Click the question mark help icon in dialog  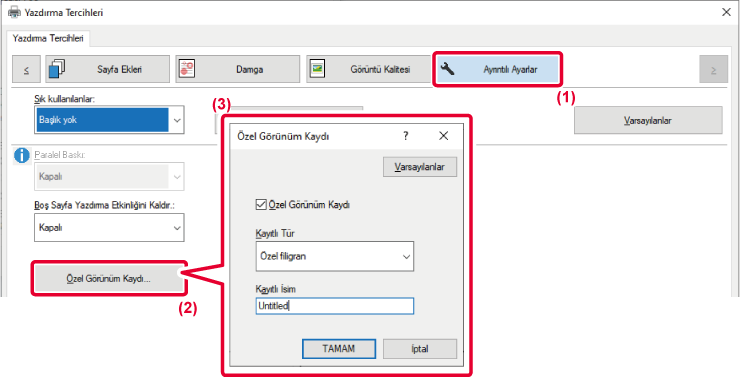pos(405,136)
